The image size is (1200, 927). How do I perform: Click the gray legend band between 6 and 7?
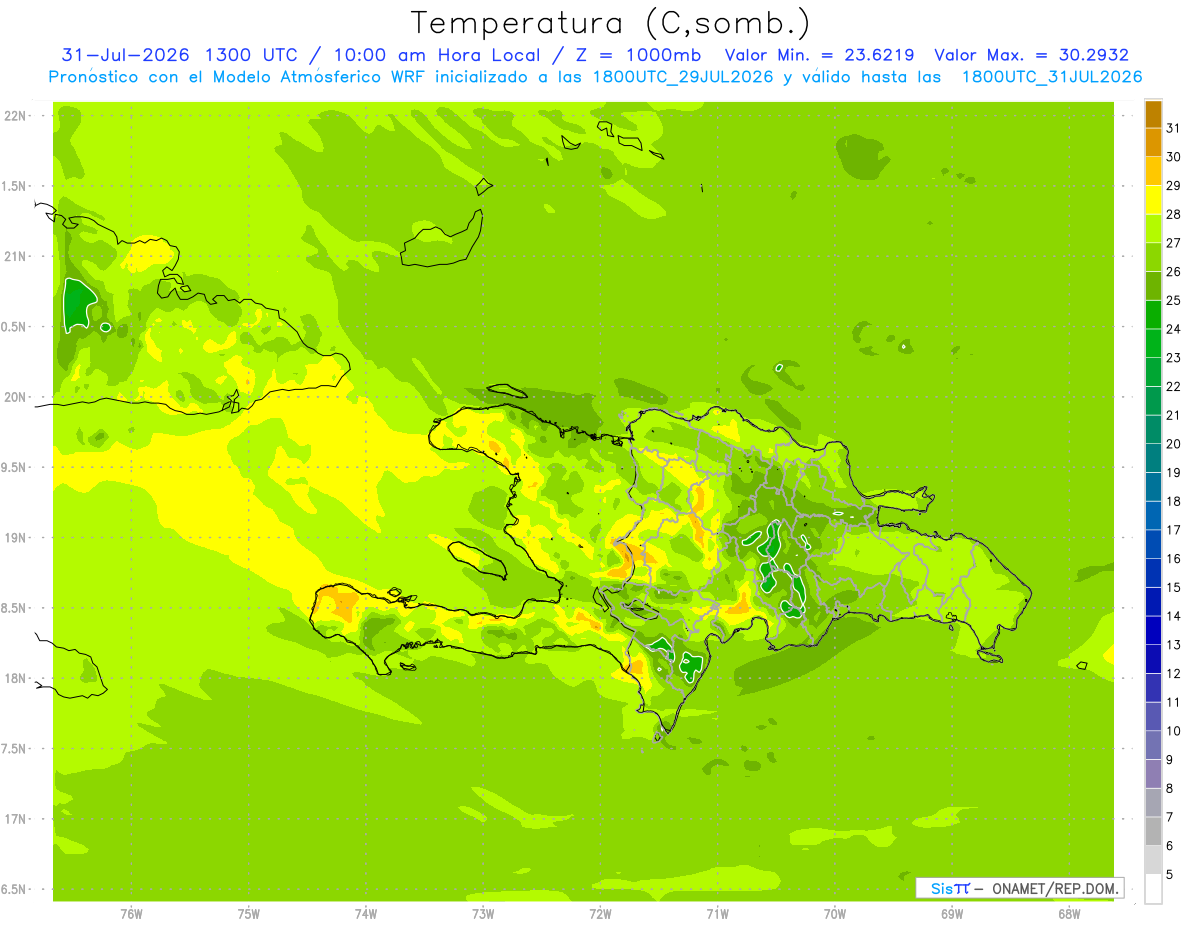(x=1153, y=831)
